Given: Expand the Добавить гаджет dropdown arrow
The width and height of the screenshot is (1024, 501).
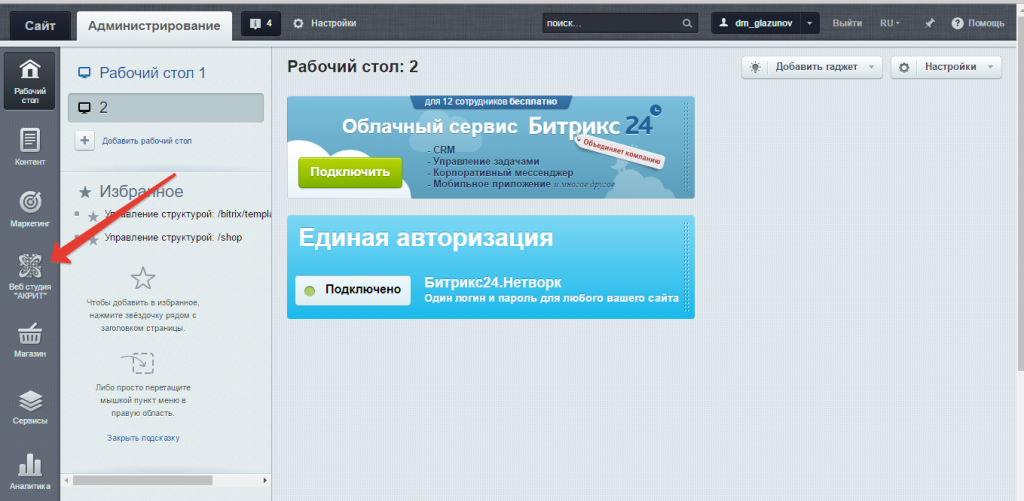Looking at the screenshot, I should (x=871, y=67).
